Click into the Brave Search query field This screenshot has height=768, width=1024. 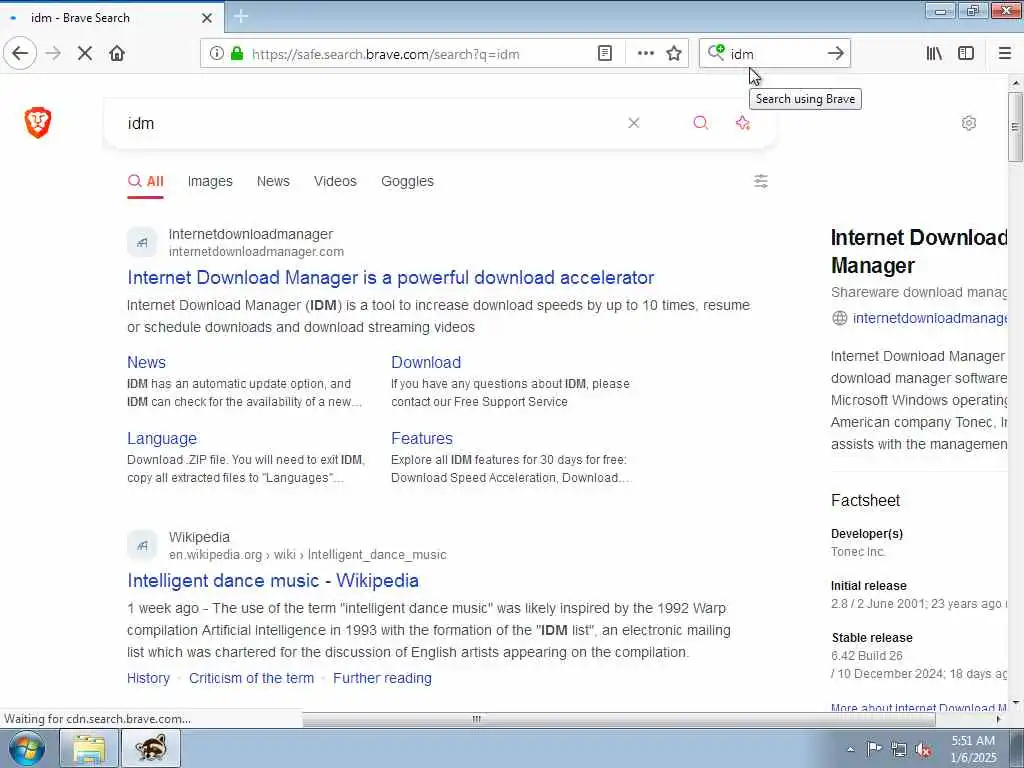click(372, 123)
